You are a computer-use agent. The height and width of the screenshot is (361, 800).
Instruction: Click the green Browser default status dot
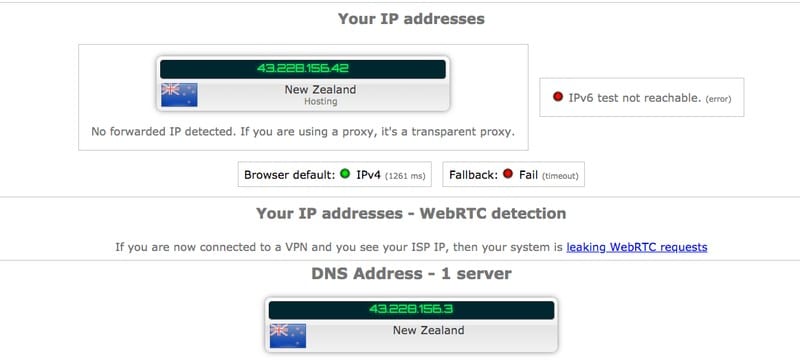pos(345,174)
